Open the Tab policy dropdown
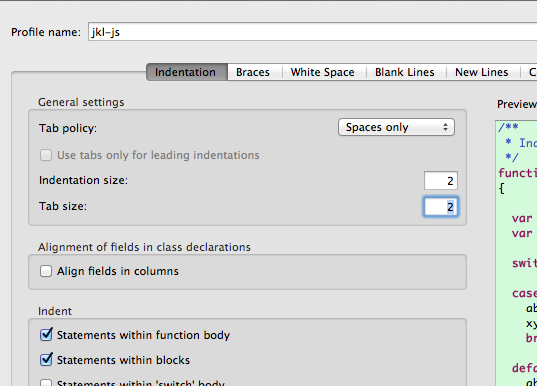Image resolution: width=537 pixels, height=386 pixels. (x=396, y=127)
